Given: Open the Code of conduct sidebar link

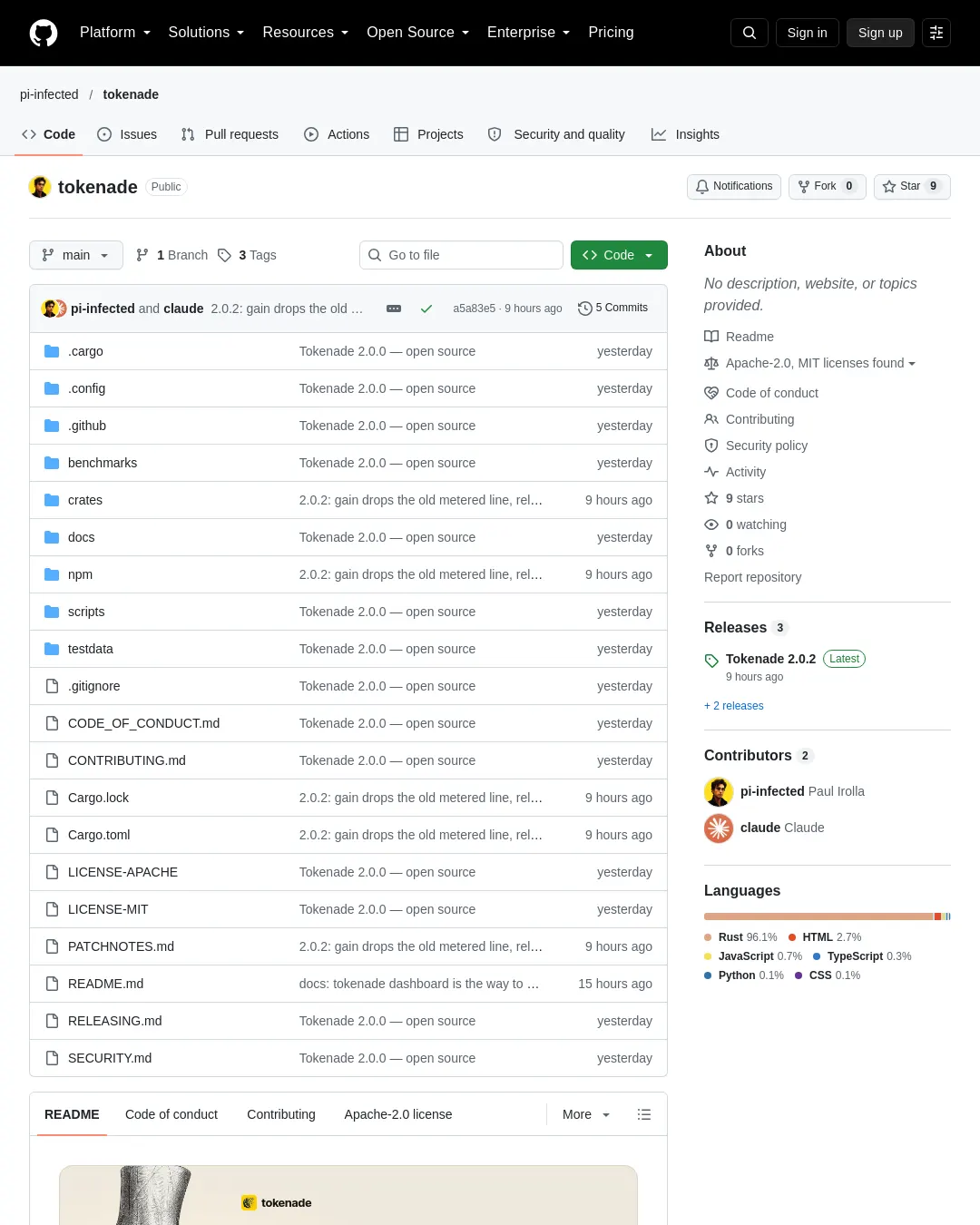Looking at the screenshot, I should click(761, 393).
